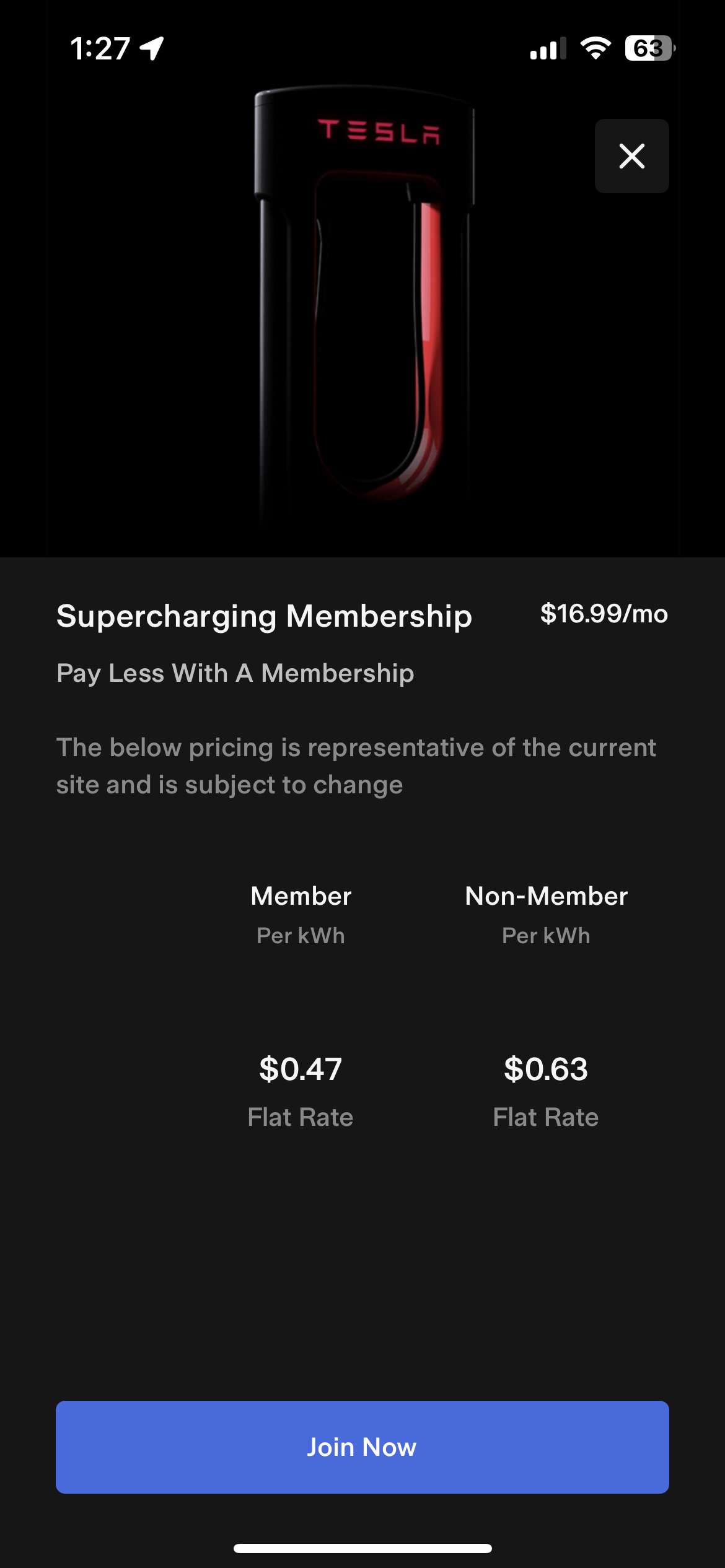This screenshot has height=1568, width=725.
Task: Tap the battery level indicator
Action: pyautogui.click(x=649, y=48)
